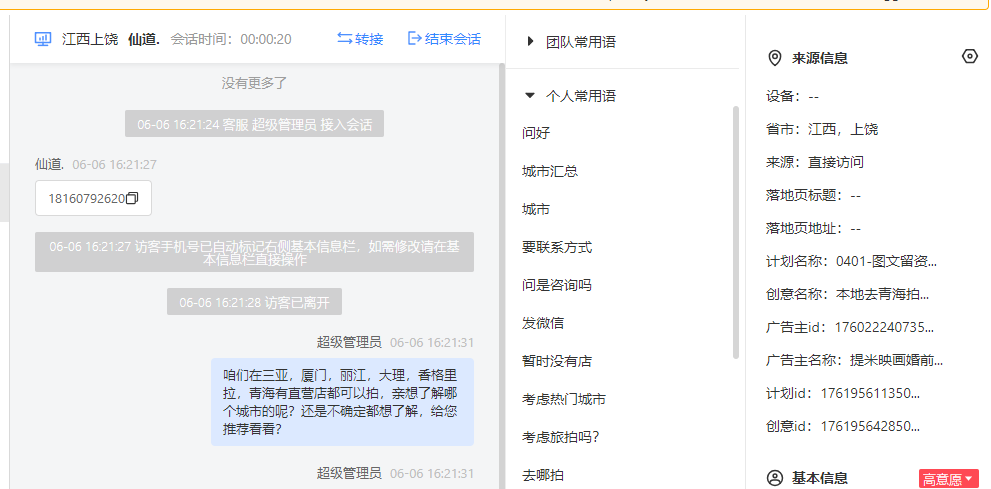Open the 高意愿 intent dropdown
991x489 pixels.
pos(949,479)
